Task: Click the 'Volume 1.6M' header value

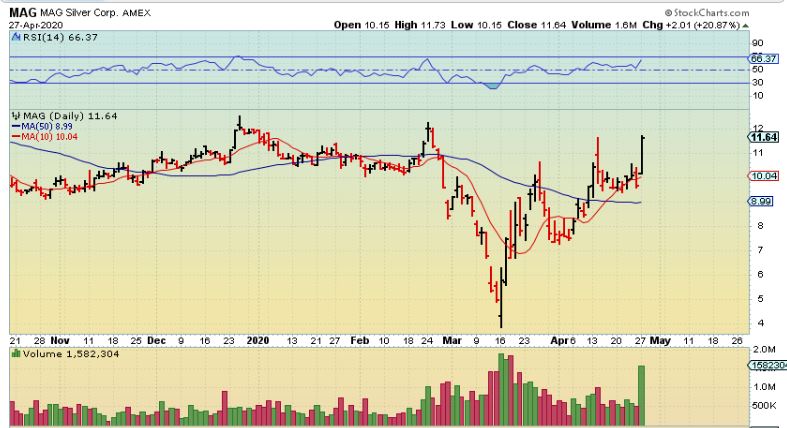Action: point(604,25)
